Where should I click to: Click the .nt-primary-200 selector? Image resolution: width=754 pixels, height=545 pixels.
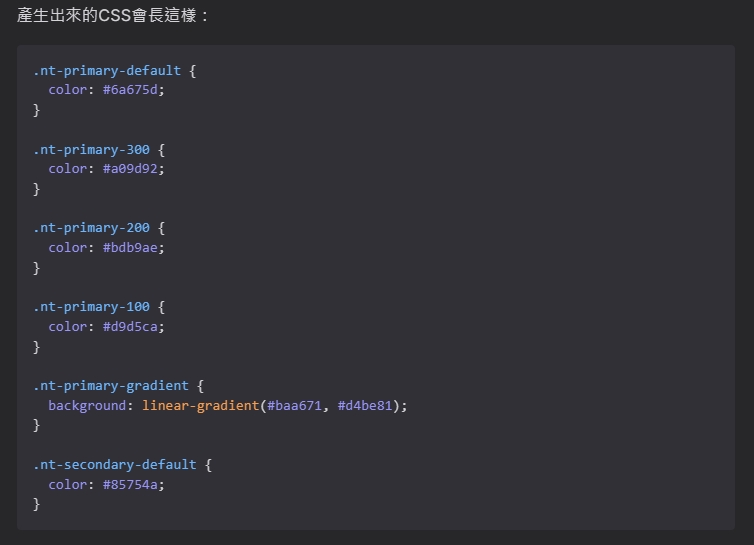coord(91,228)
